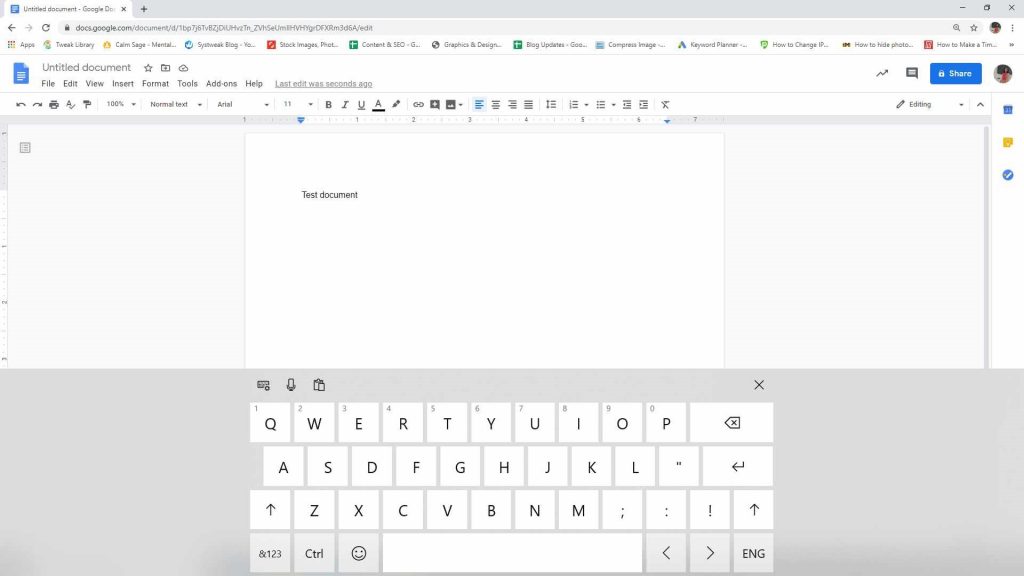Screen dimensions: 1024x576
Task: Decrease indent of paragraph
Action: [x=627, y=104]
